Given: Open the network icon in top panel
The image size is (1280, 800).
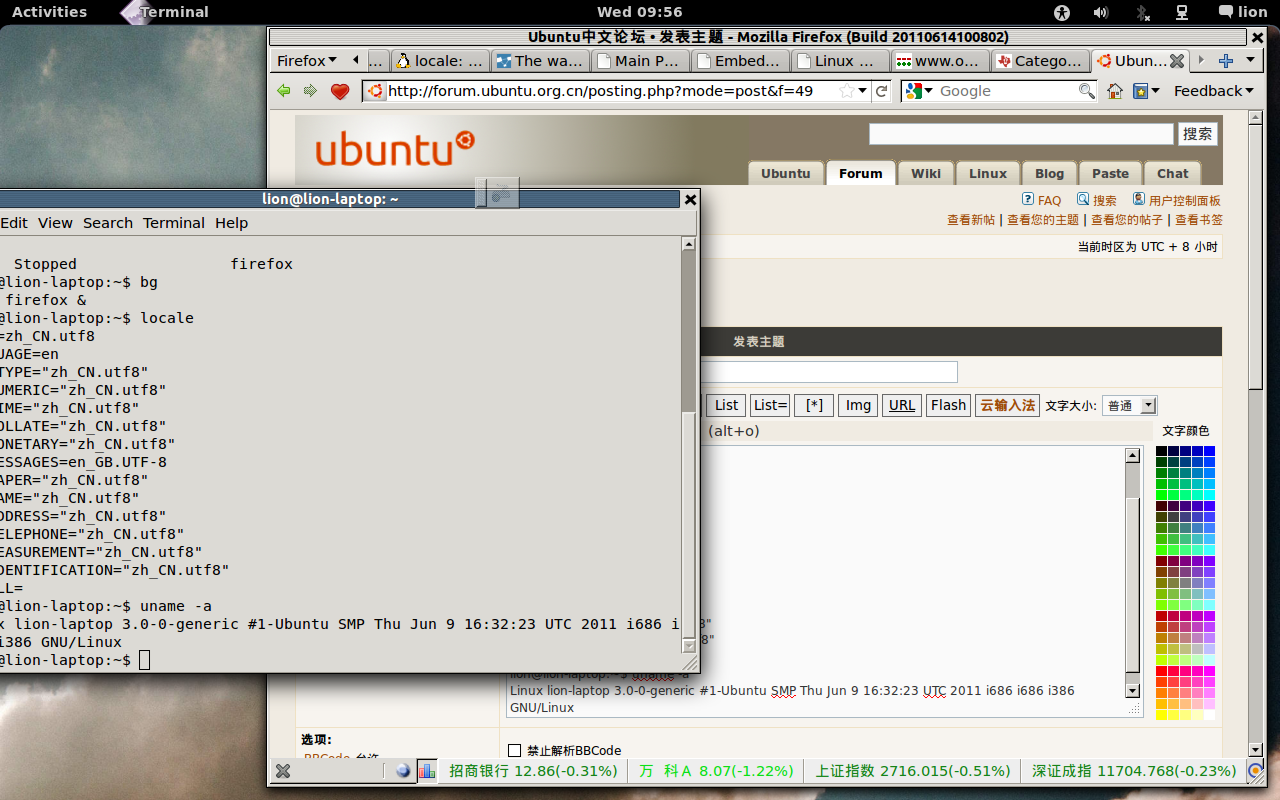Looking at the screenshot, I should click(1181, 12).
